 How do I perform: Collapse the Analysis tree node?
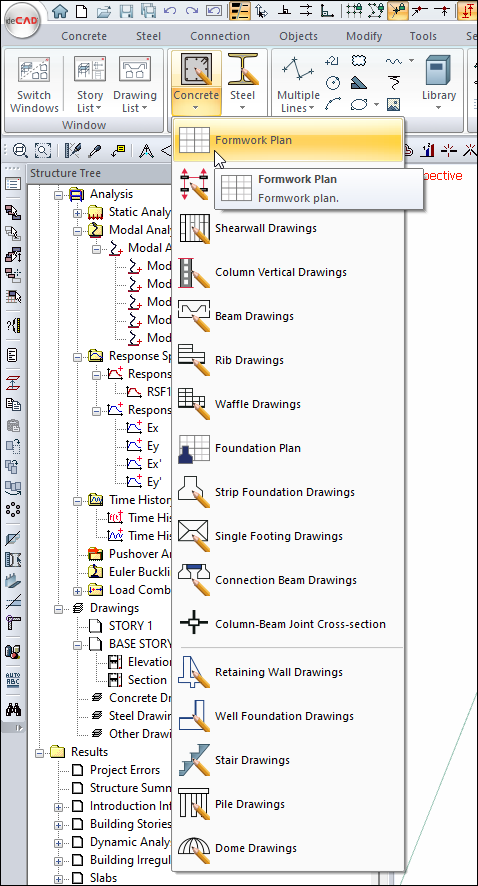tap(58, 195)
